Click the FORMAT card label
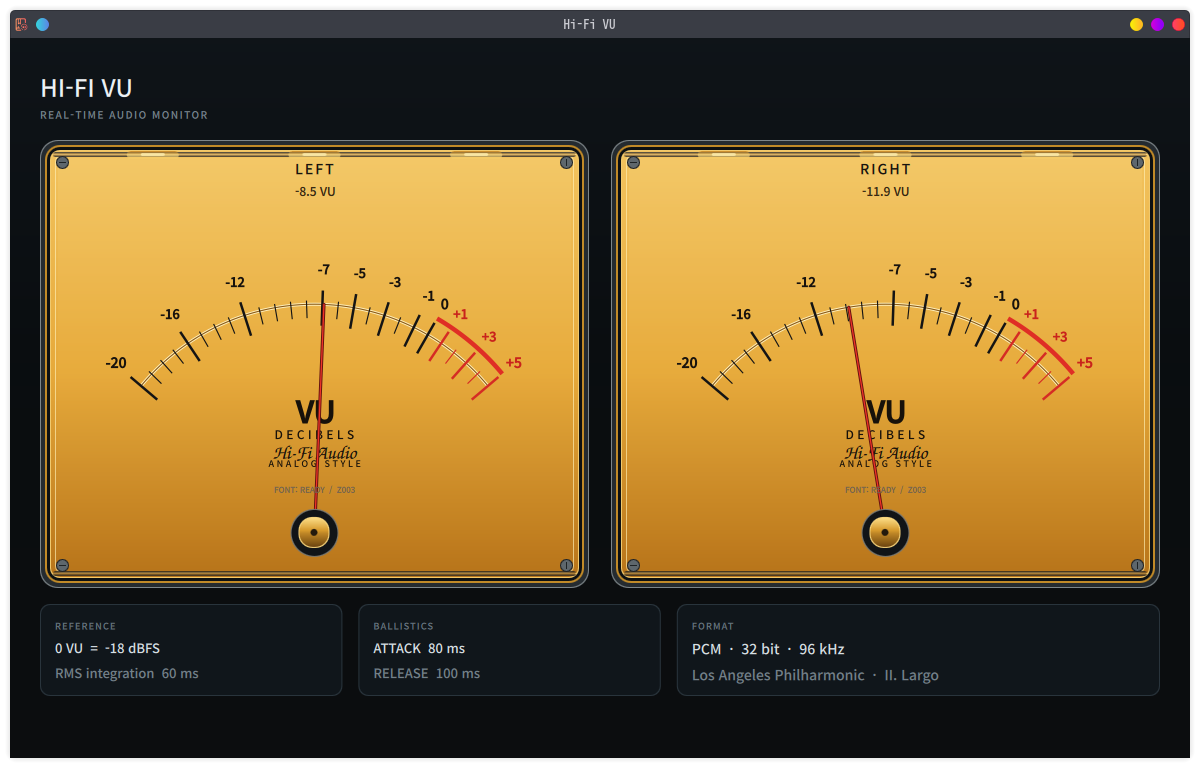 713,626
